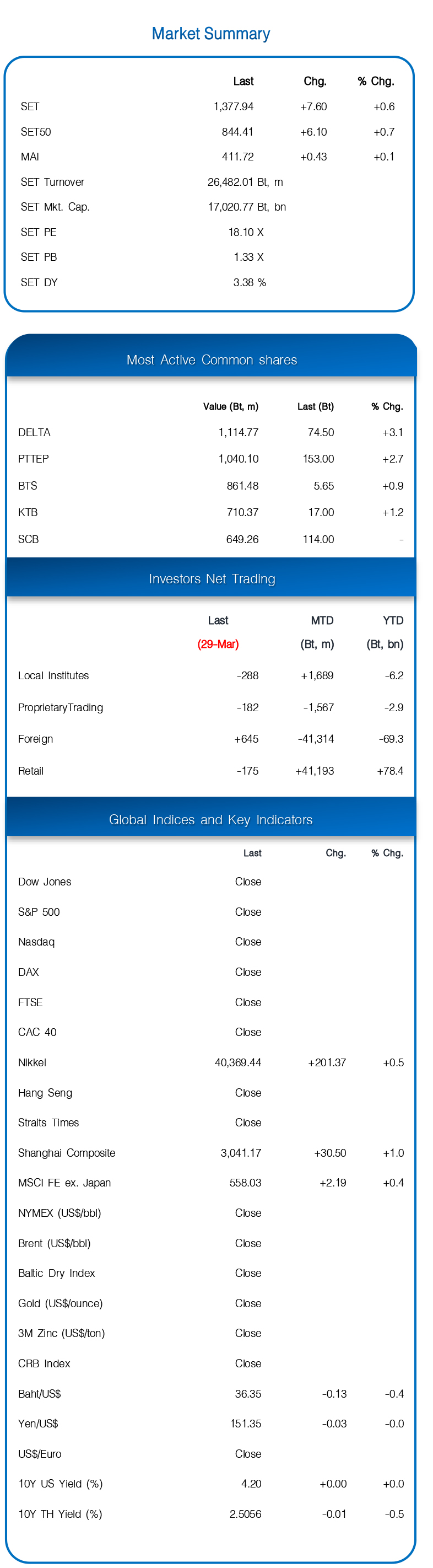Select the Foreign investor row label
The height and width of the screenshot is (1568, 433).
point(35,739)
